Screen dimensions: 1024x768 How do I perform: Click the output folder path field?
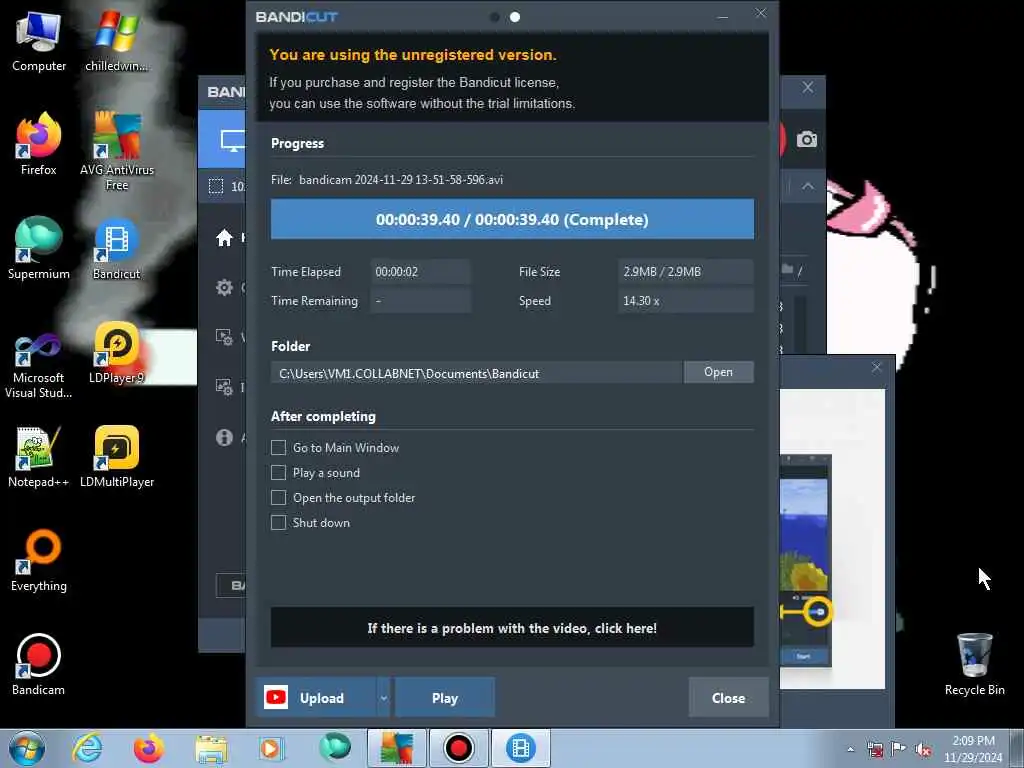click(x=477, y=373)
